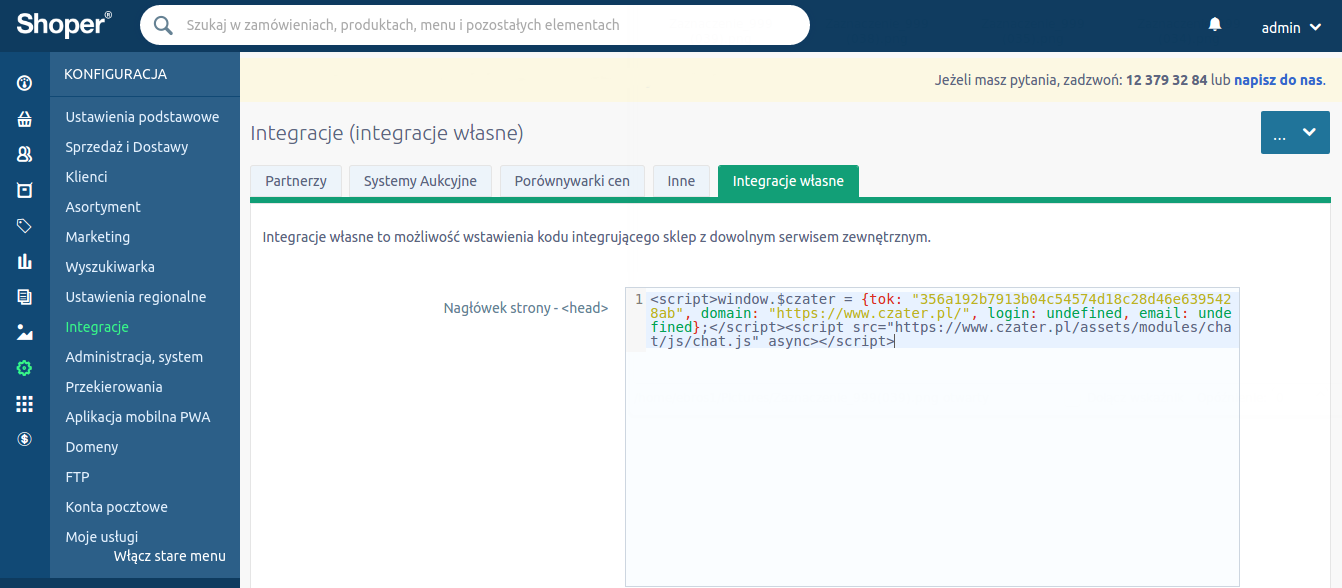Screen dimensions: 1342x588
Task: Switch to the Systemy Aukcyjne tab
Action: [x=420, y=181]
